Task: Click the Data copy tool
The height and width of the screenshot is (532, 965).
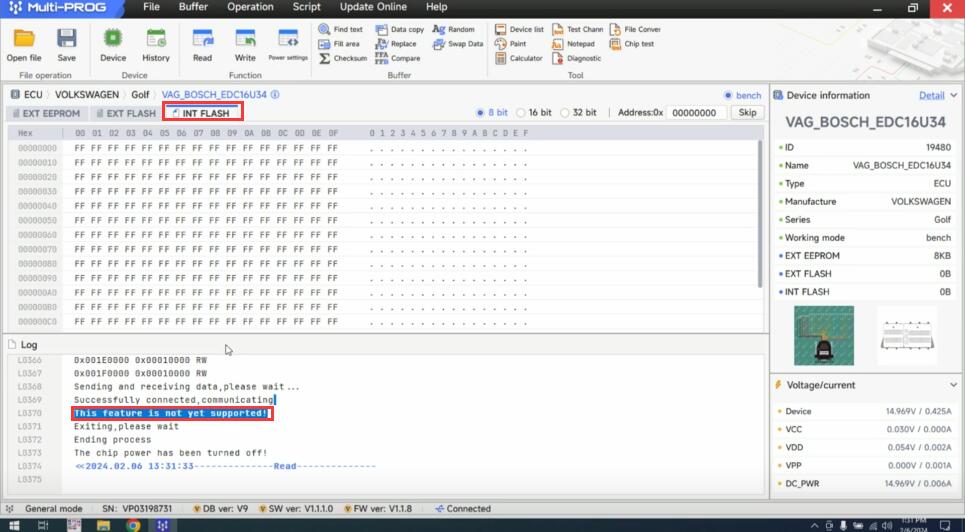Action: click(x=399, y=29)
